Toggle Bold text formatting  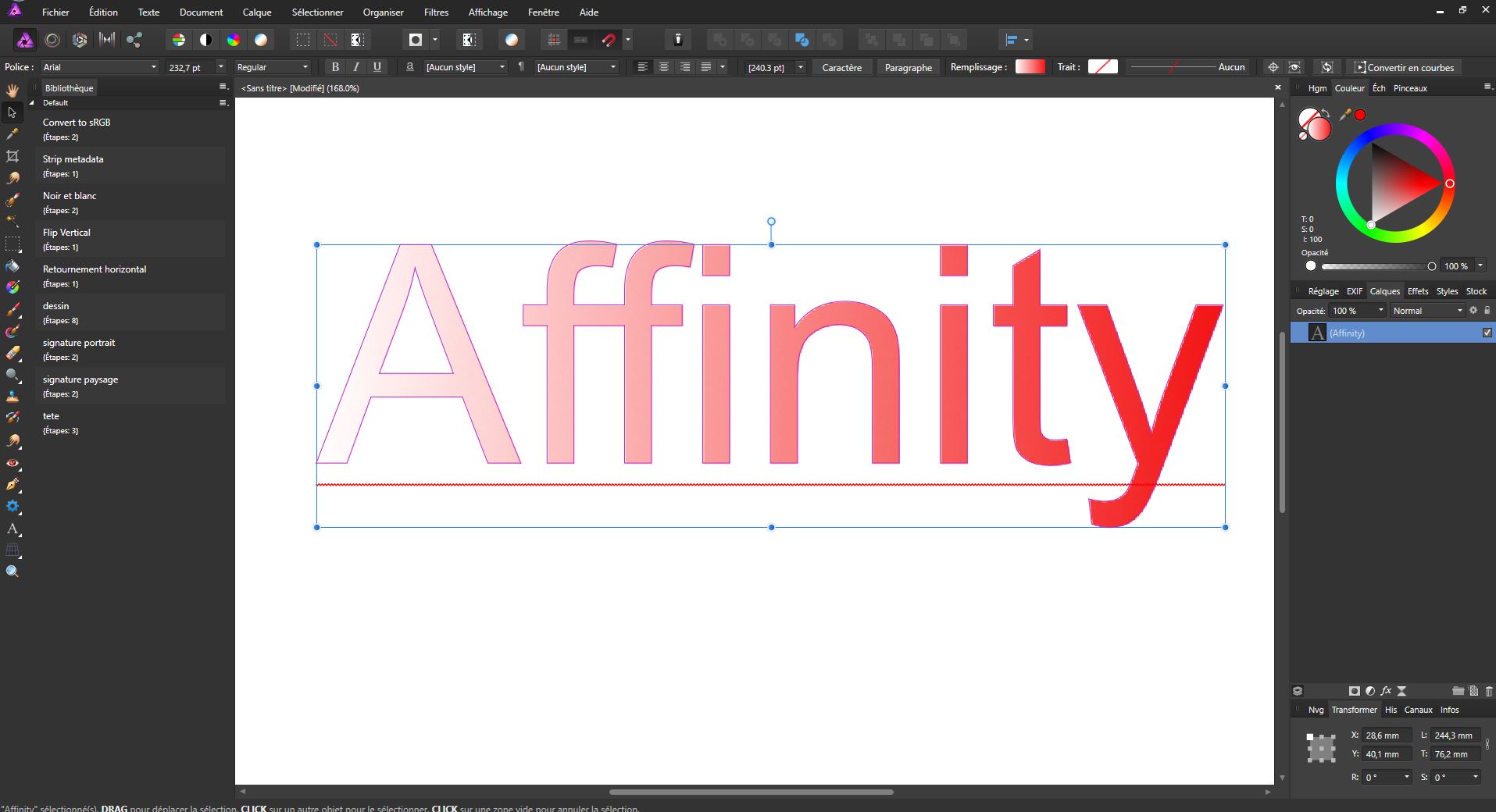335,67
